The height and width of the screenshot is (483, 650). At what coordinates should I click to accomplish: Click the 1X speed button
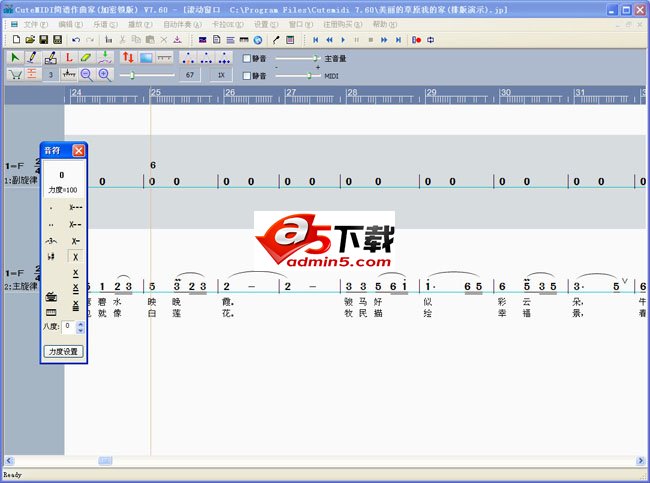point(221,75)
